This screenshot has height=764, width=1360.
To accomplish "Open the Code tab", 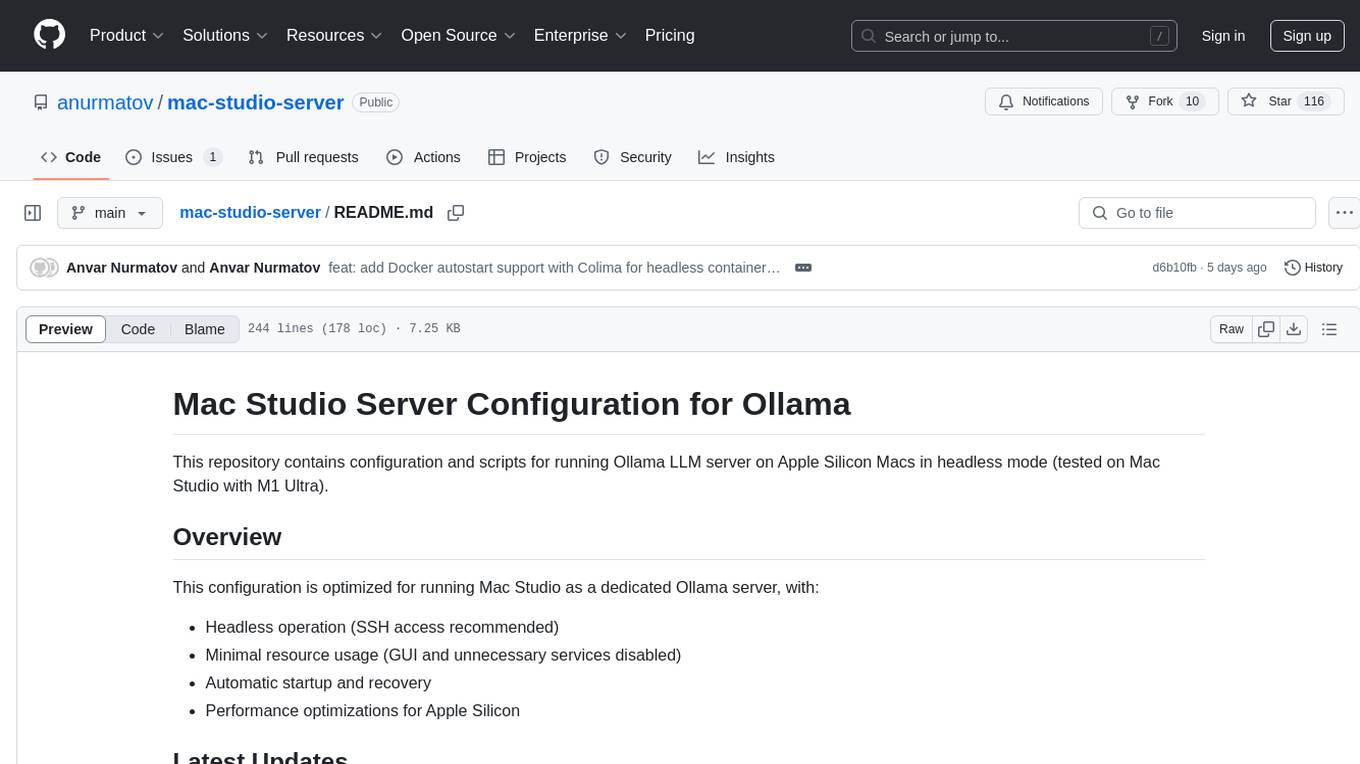I will (x=71, y=157).
